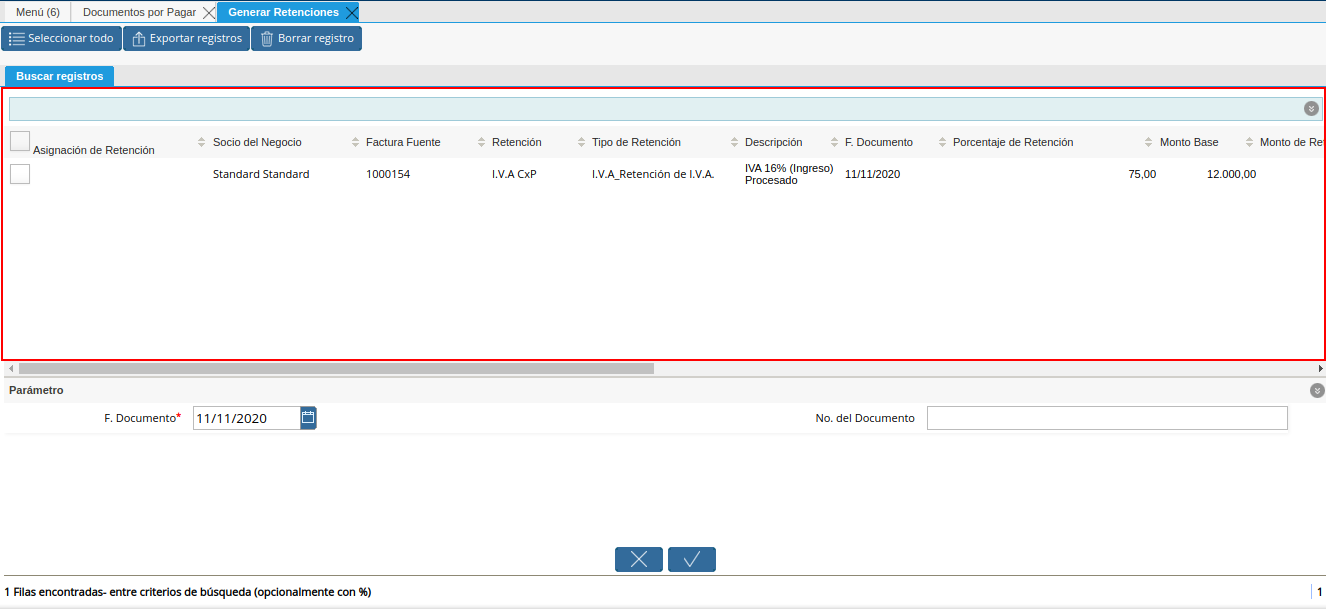Sort by Asignación de Retención column

pyautogui.click(x=94, y=150)
